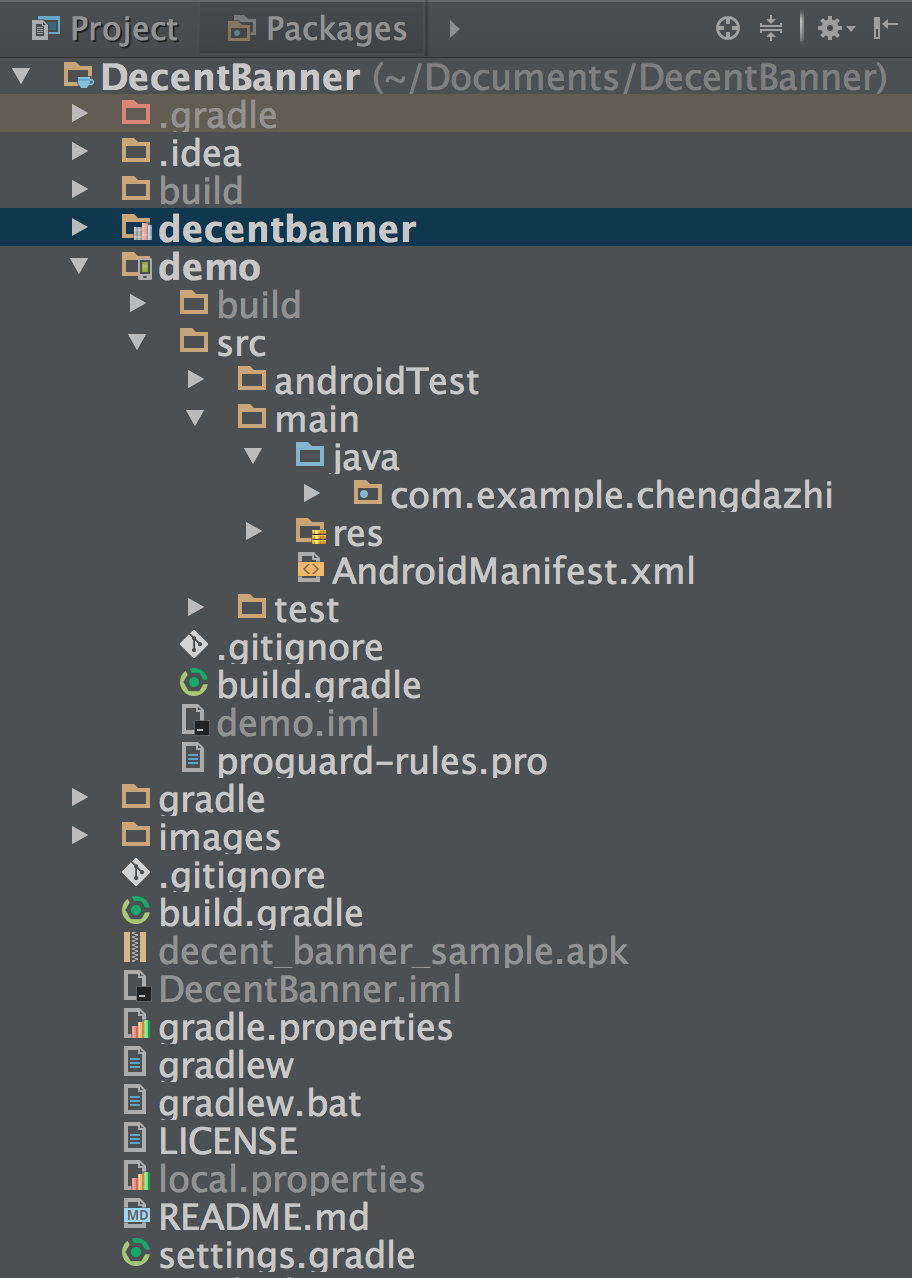Click the hide panel icon
912x1278 pixels.
(885, 29)
